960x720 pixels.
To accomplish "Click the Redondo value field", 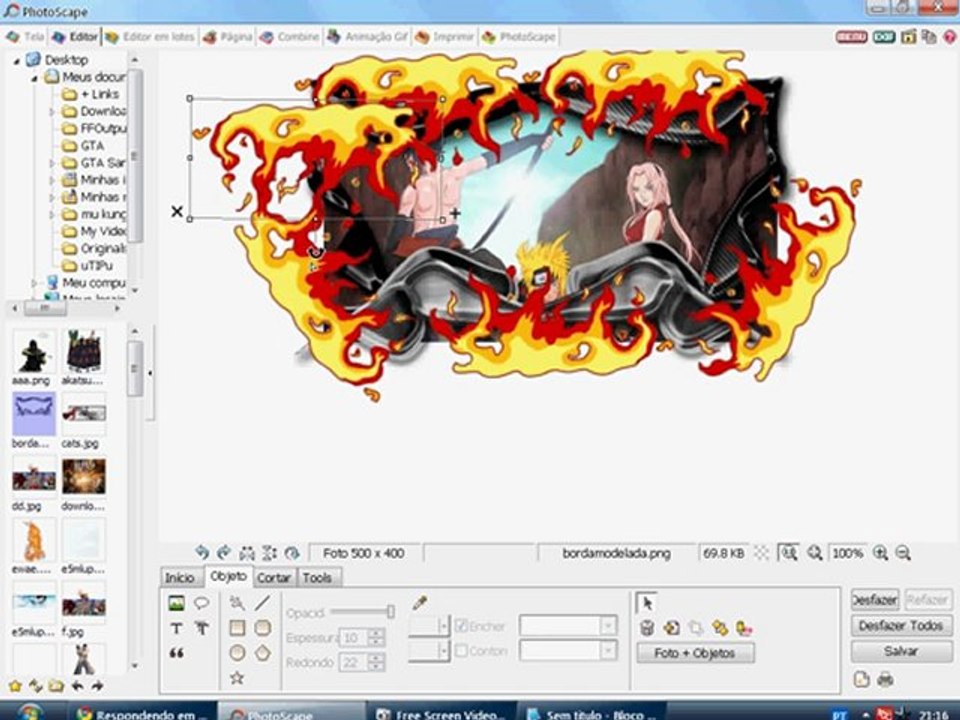I will pos(354,662).
